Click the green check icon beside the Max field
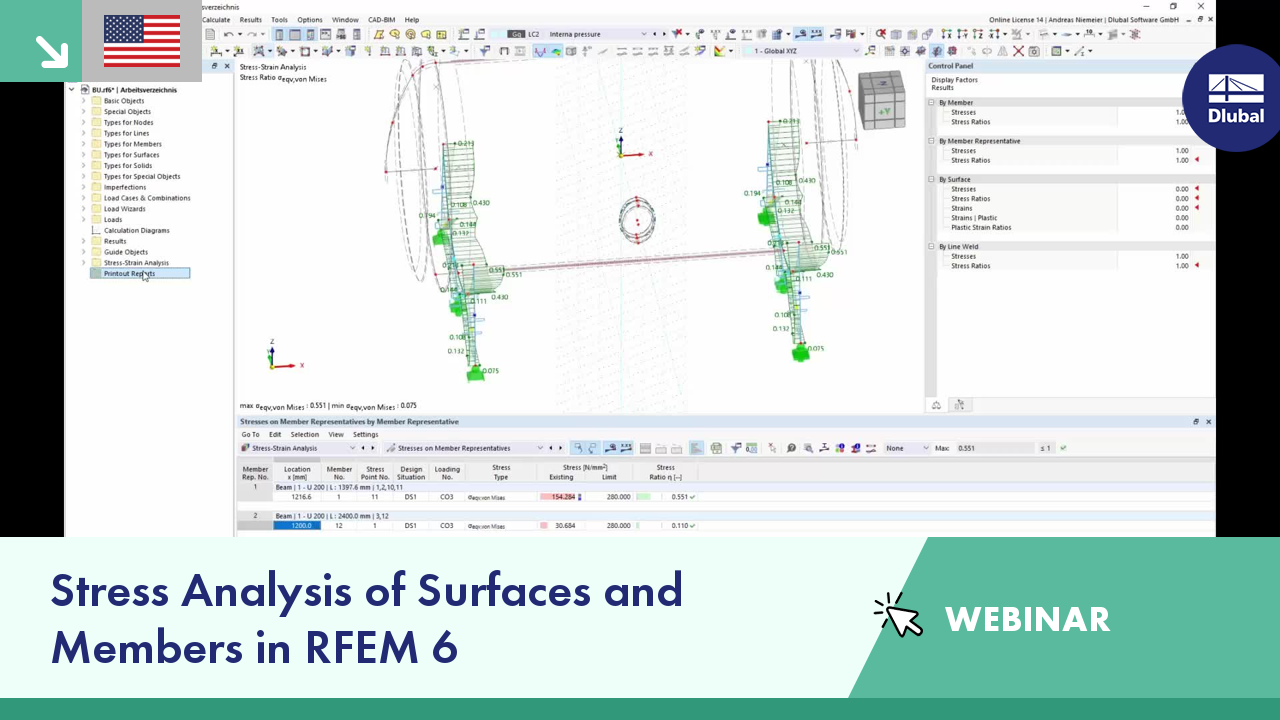This screenshot has width=1280, height=720. 1063,448
